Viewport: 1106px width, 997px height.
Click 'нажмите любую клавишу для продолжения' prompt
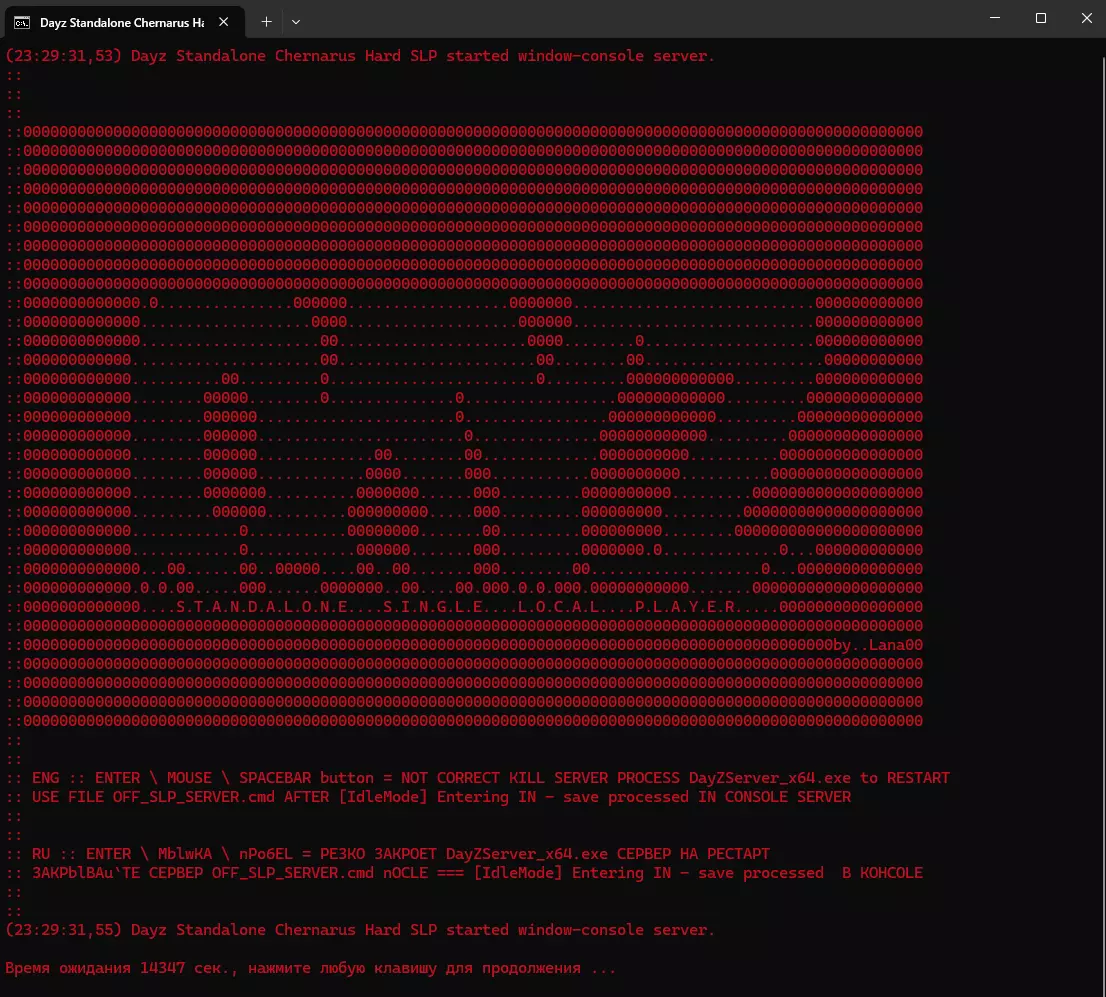point(414,968)
